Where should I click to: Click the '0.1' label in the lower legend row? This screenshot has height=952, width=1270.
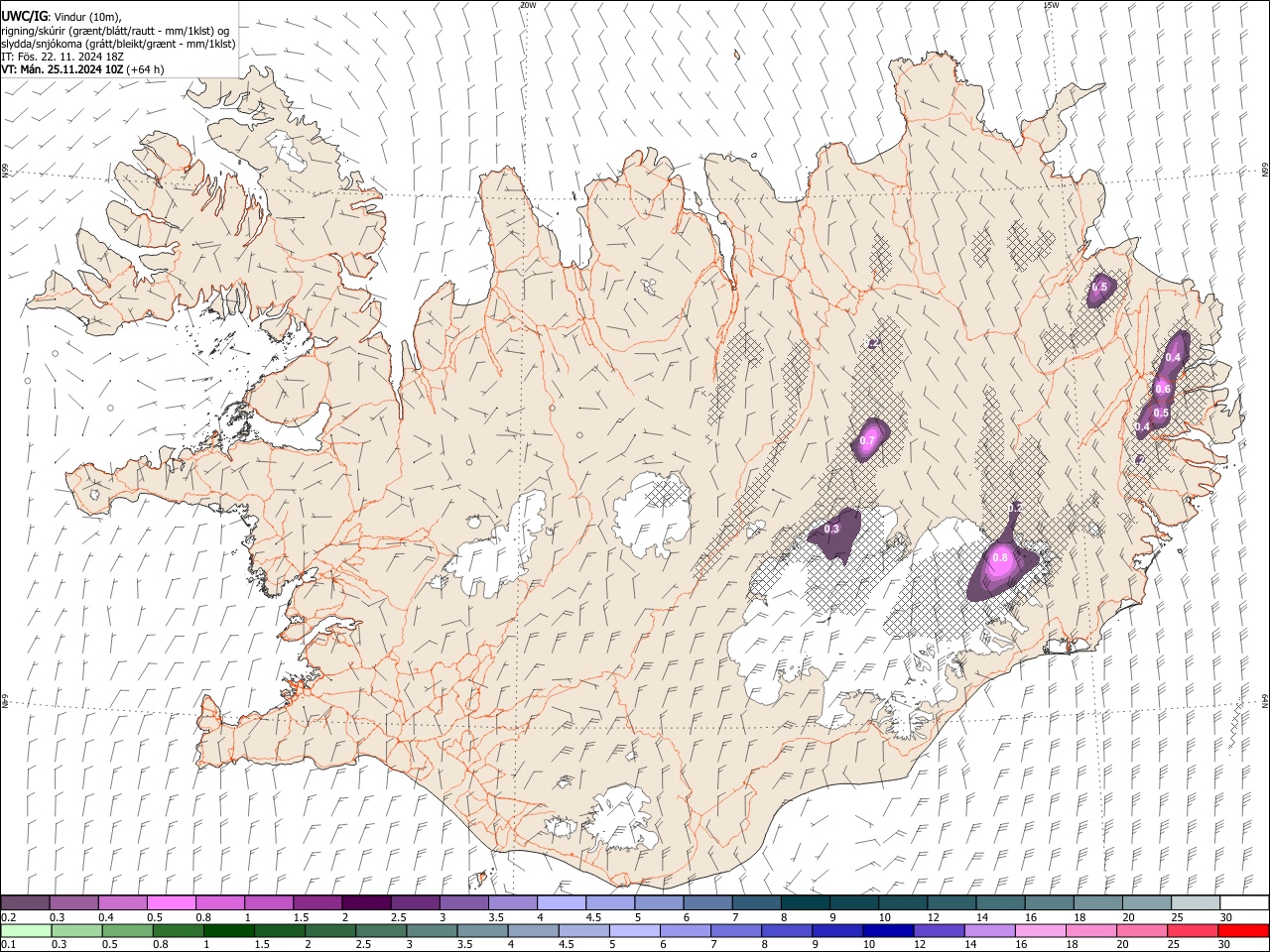9,945
